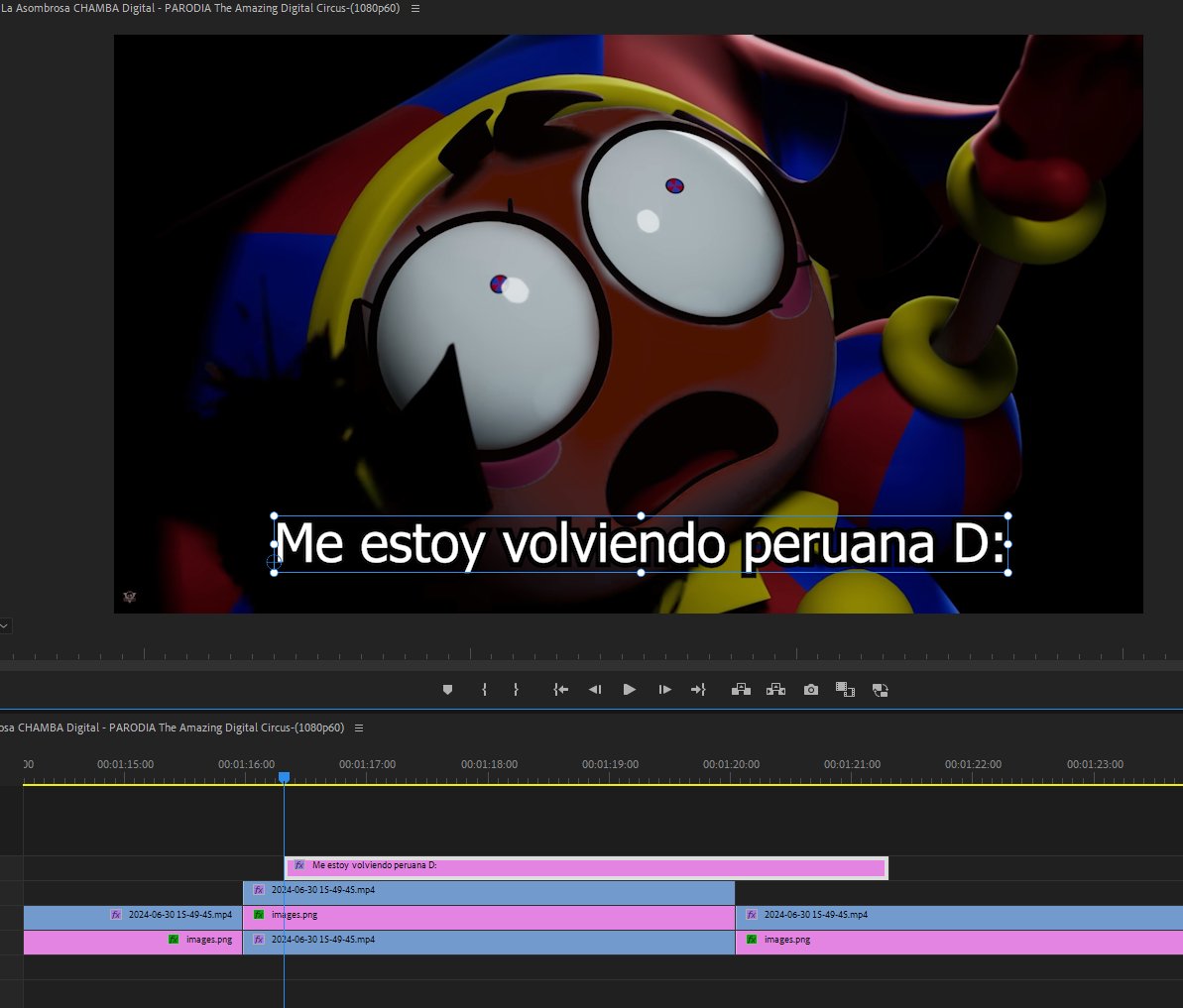Open the timeline sequence panel menu

coord(359,728)
